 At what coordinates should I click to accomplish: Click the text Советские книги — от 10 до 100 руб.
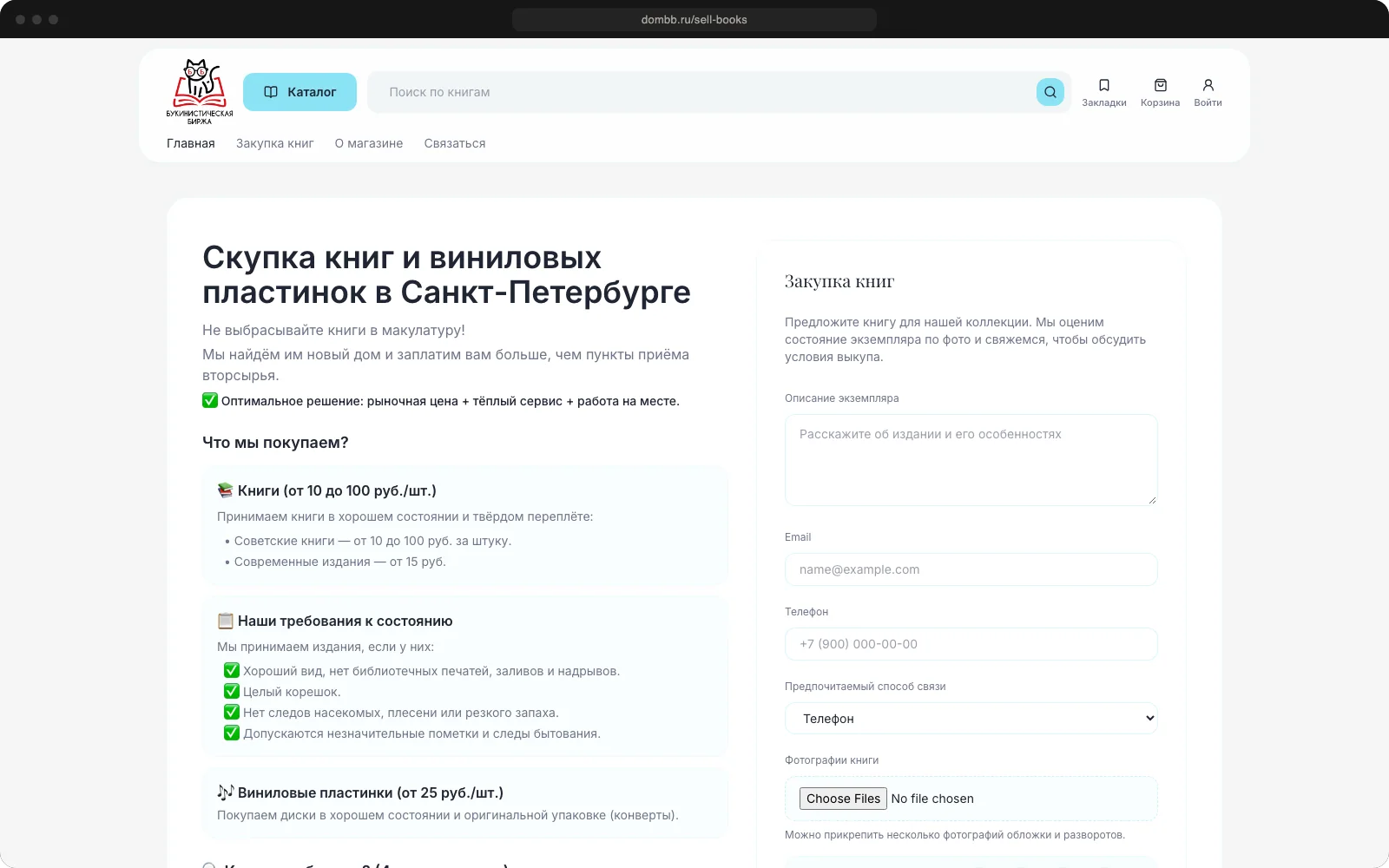372,541
